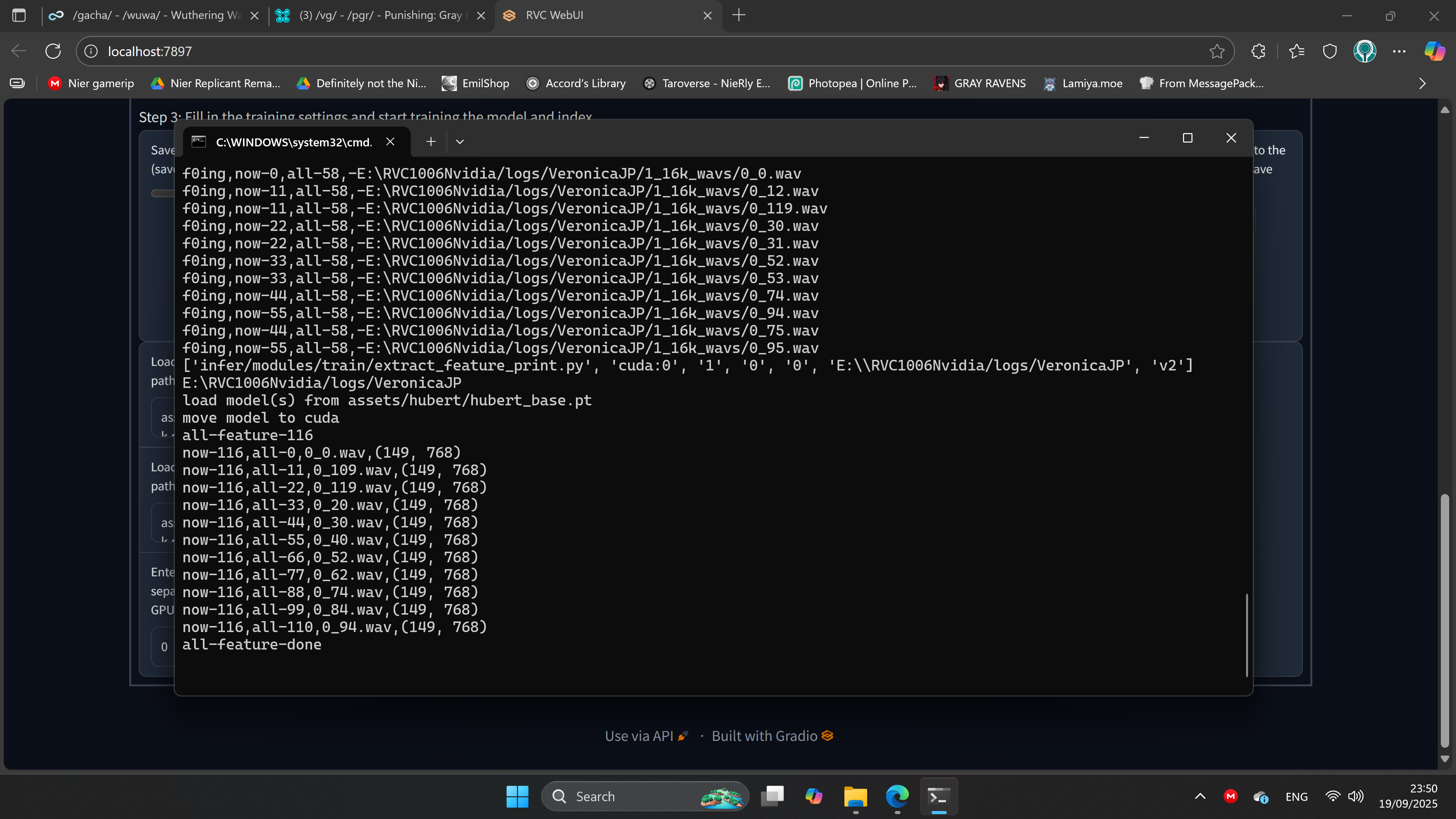1456x819 pixels.
Task: Open Settings and more ellipsis menu
Action: (x=1399, y=52)
